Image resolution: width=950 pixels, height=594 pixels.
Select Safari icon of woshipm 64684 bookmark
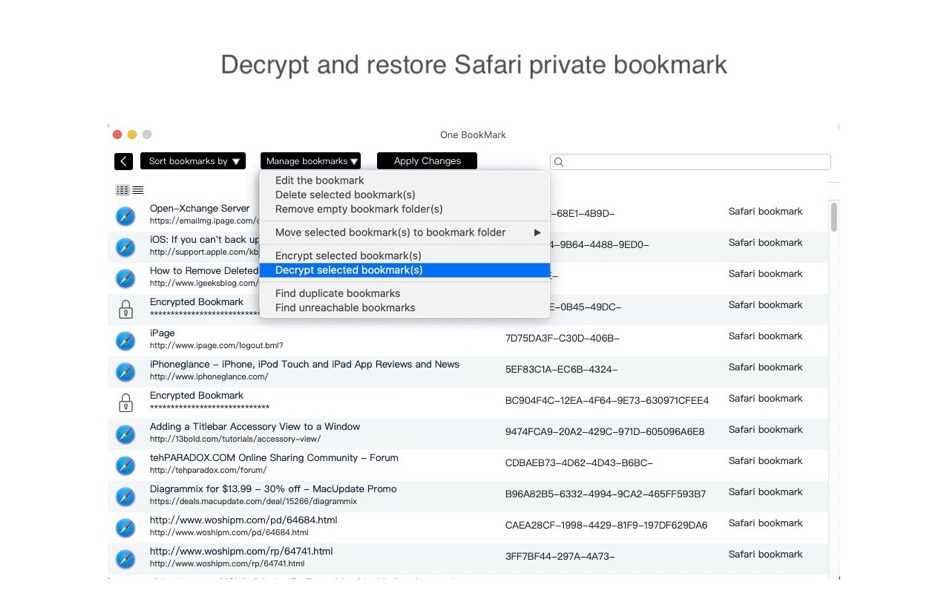pyautogui.click(x=125, y=527)
